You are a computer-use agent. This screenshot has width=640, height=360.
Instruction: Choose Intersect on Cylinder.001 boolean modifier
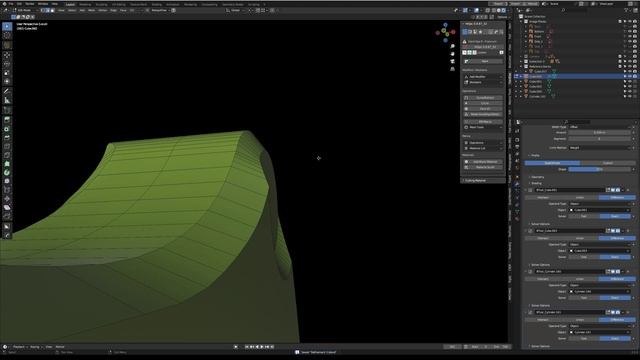click(543, 320)
